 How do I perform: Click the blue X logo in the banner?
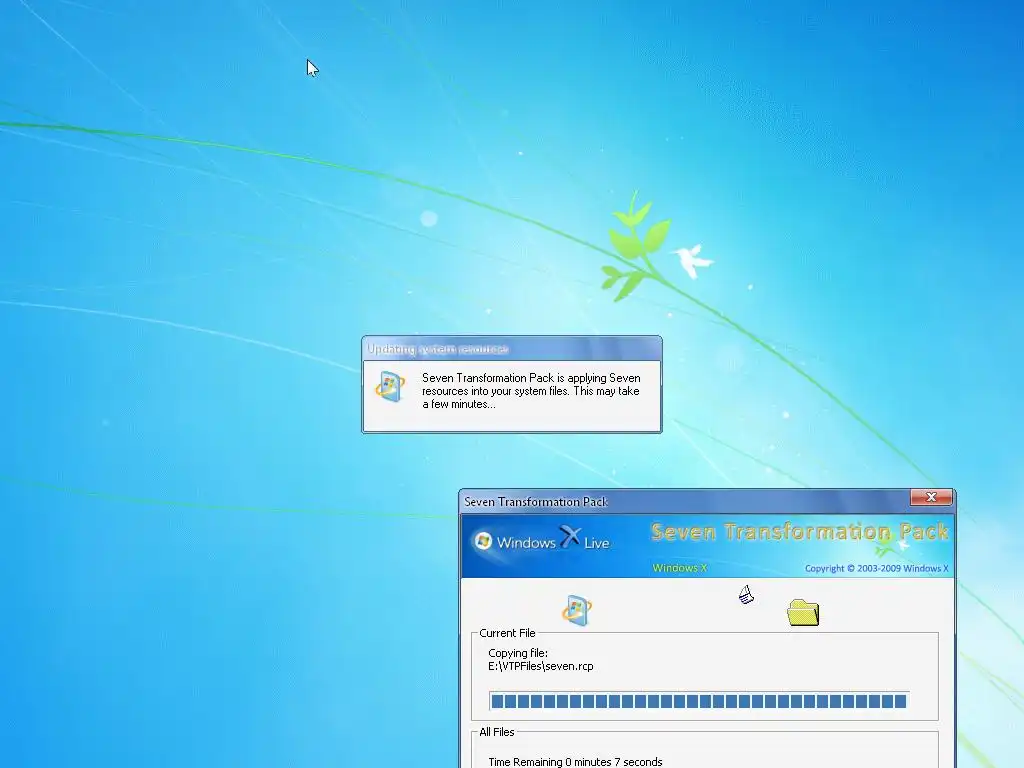[x=569, y=537]
